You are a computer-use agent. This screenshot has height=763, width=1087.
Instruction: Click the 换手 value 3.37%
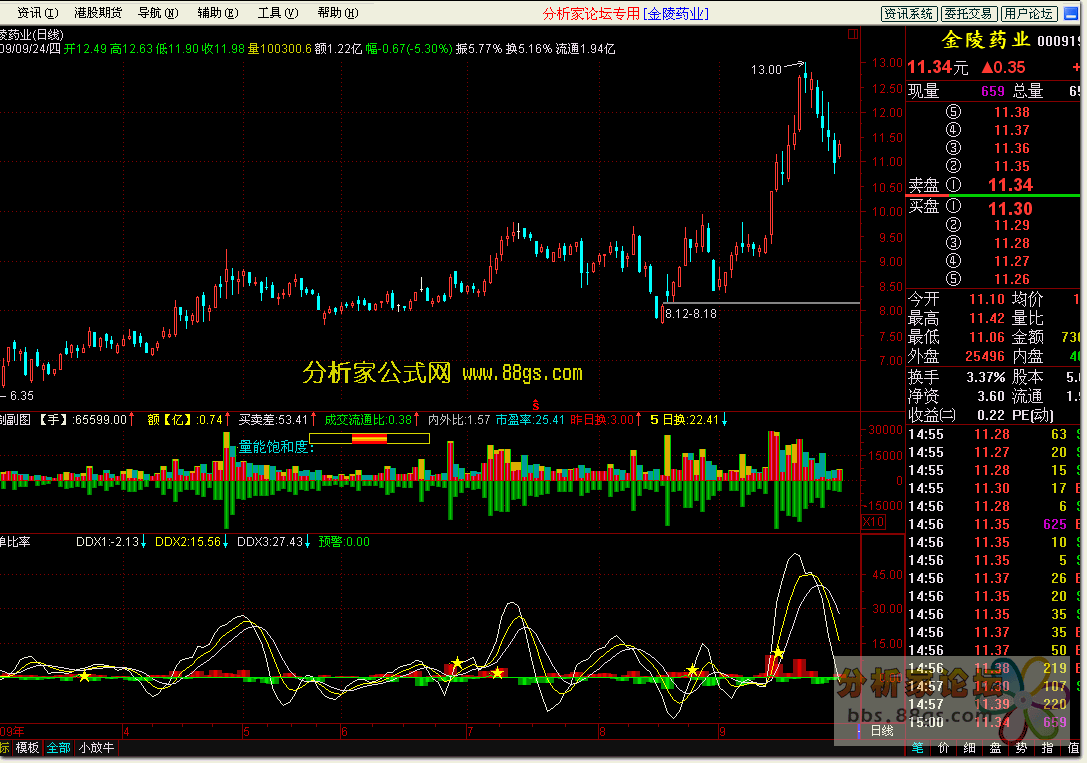(985, 378)
